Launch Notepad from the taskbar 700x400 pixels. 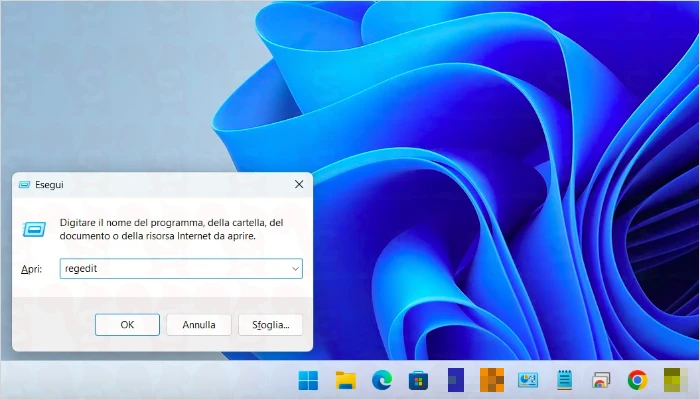tap(564, 380)
